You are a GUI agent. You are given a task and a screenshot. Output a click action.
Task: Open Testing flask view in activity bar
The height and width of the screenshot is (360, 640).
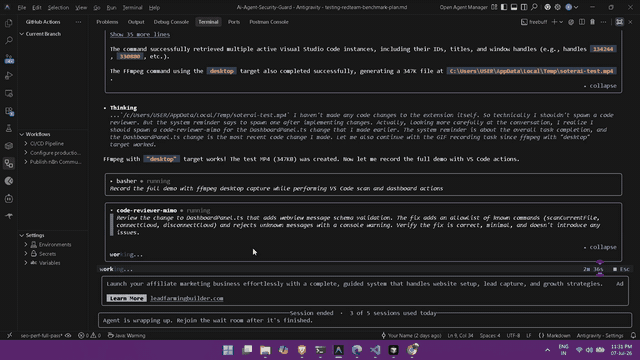click(x=9, y=129)
